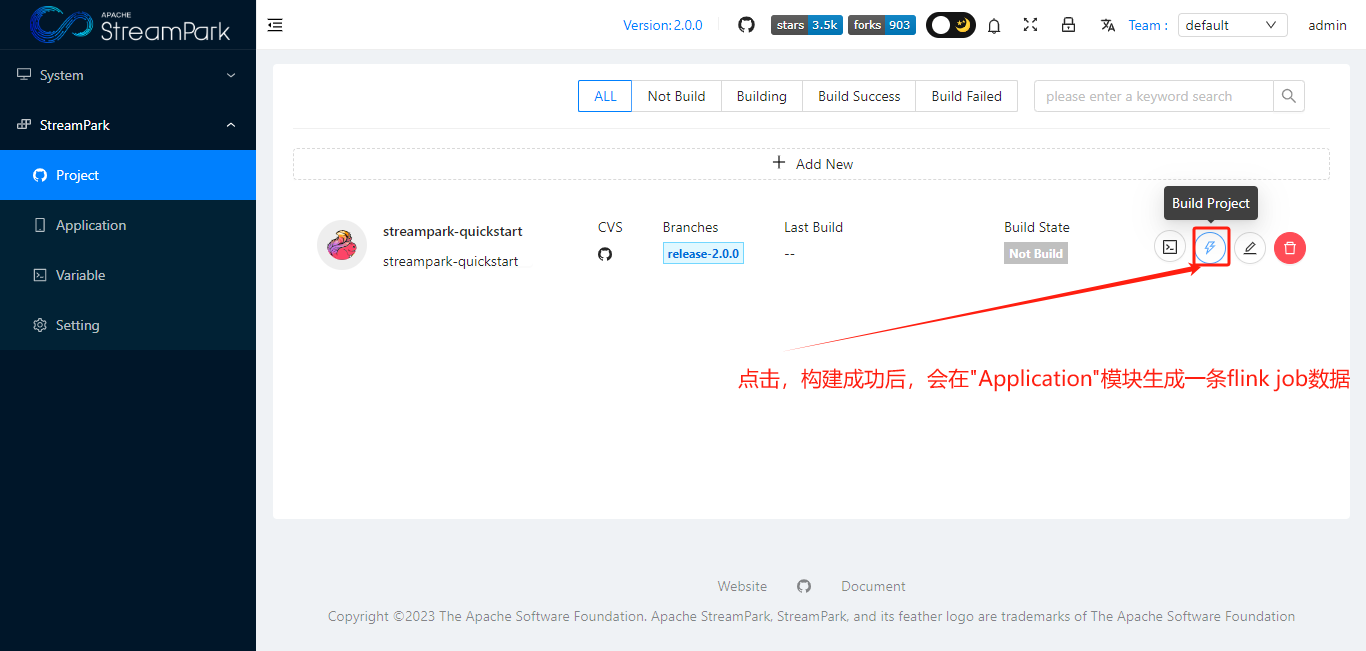
Task: Click the Add New button
Action: tap(811, 163)
